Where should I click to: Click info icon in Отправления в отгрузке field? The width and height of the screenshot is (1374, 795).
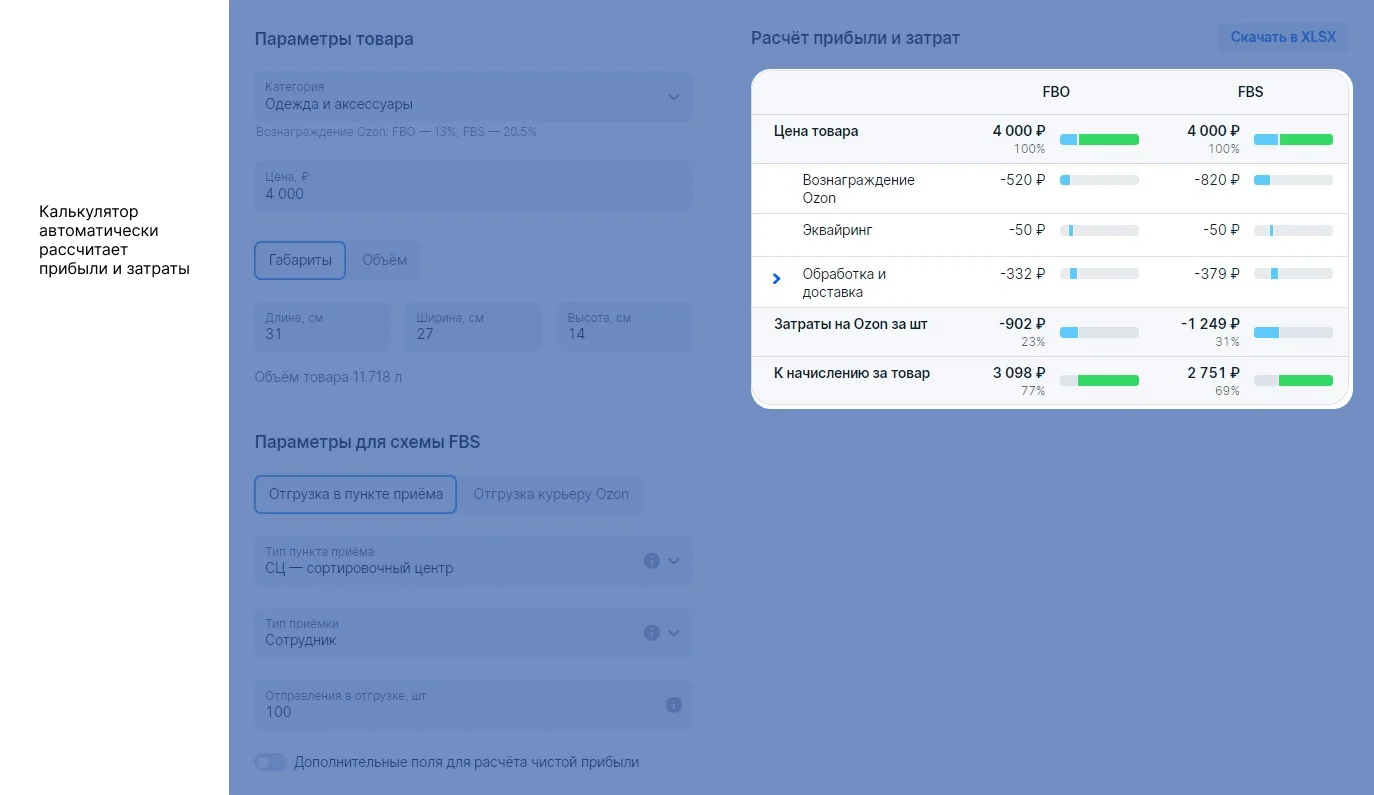coord(674,705)
